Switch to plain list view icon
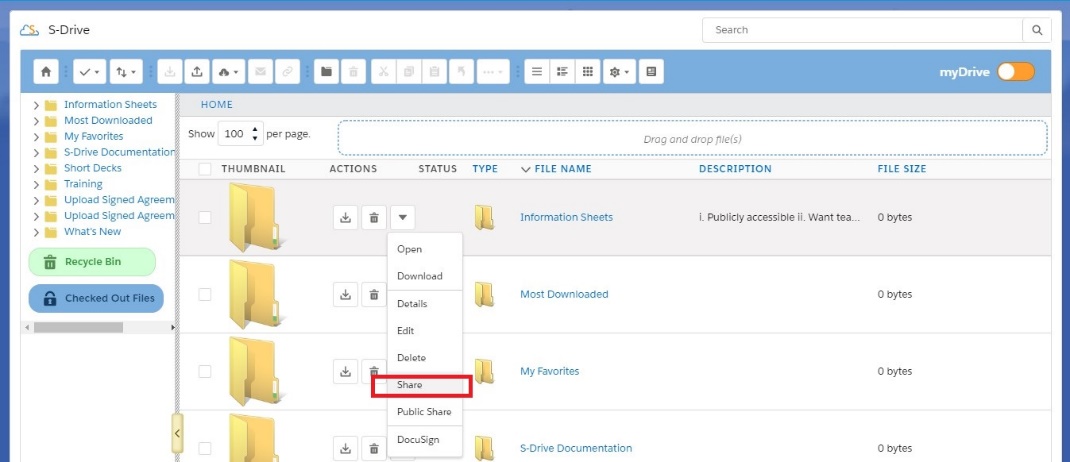 click(x=537, y=72)
